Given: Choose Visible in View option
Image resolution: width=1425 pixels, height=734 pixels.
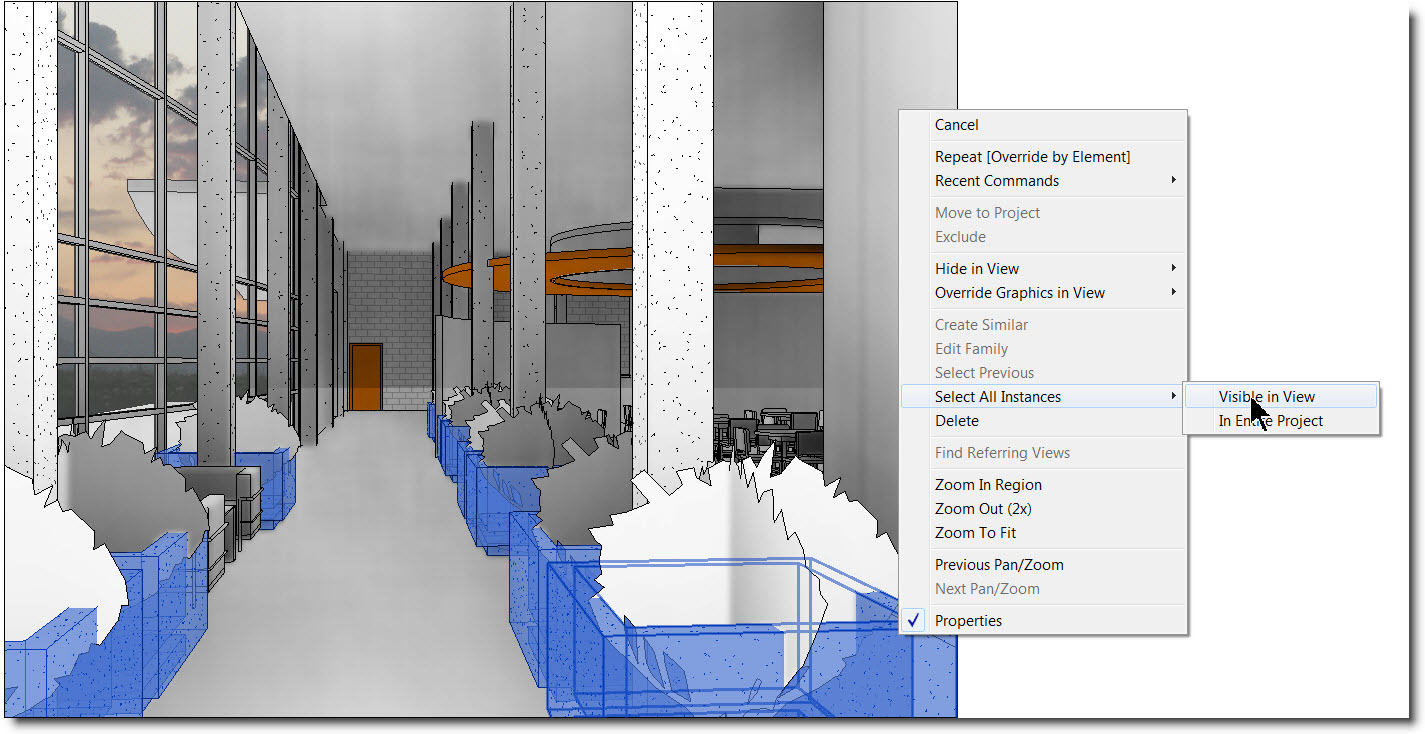Looking at the screenshot, I should pos(1281,397).
